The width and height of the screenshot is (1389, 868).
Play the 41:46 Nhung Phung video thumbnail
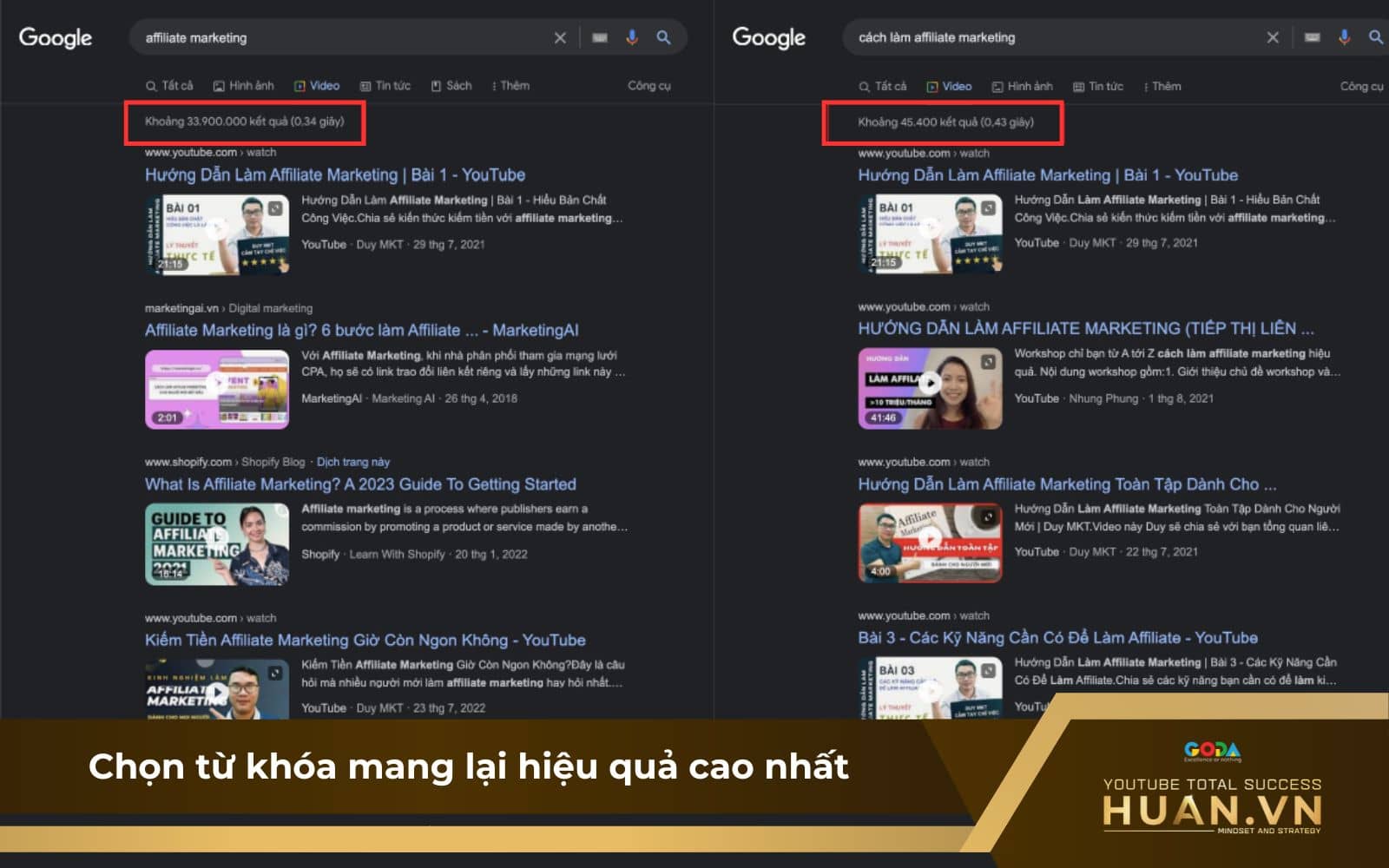point(930,388)
